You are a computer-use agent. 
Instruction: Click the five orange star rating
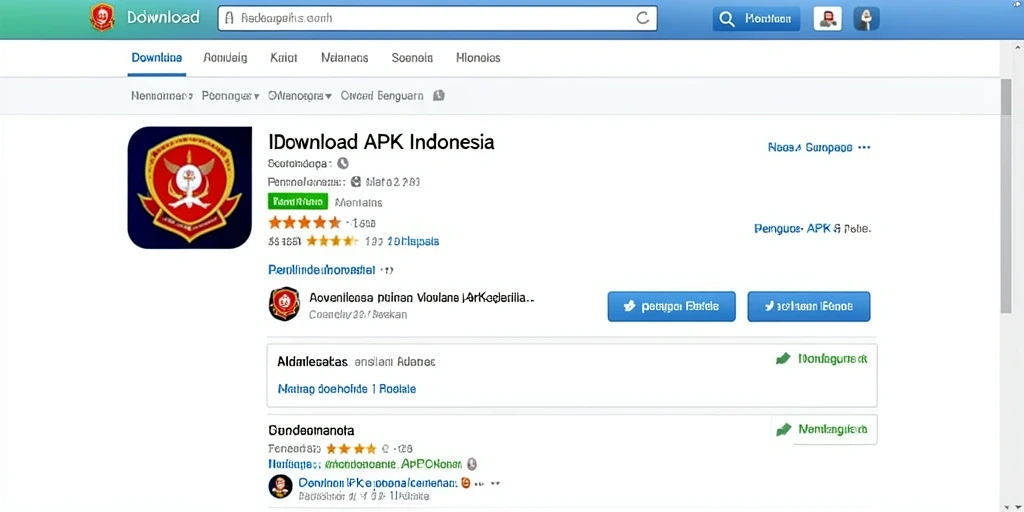[x=304, y=222]
